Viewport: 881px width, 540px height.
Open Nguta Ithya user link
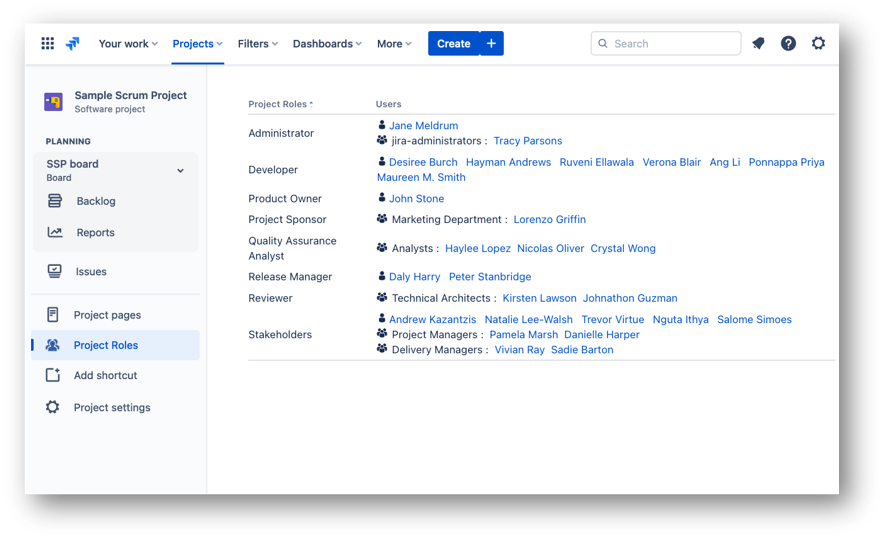point(680,319)
